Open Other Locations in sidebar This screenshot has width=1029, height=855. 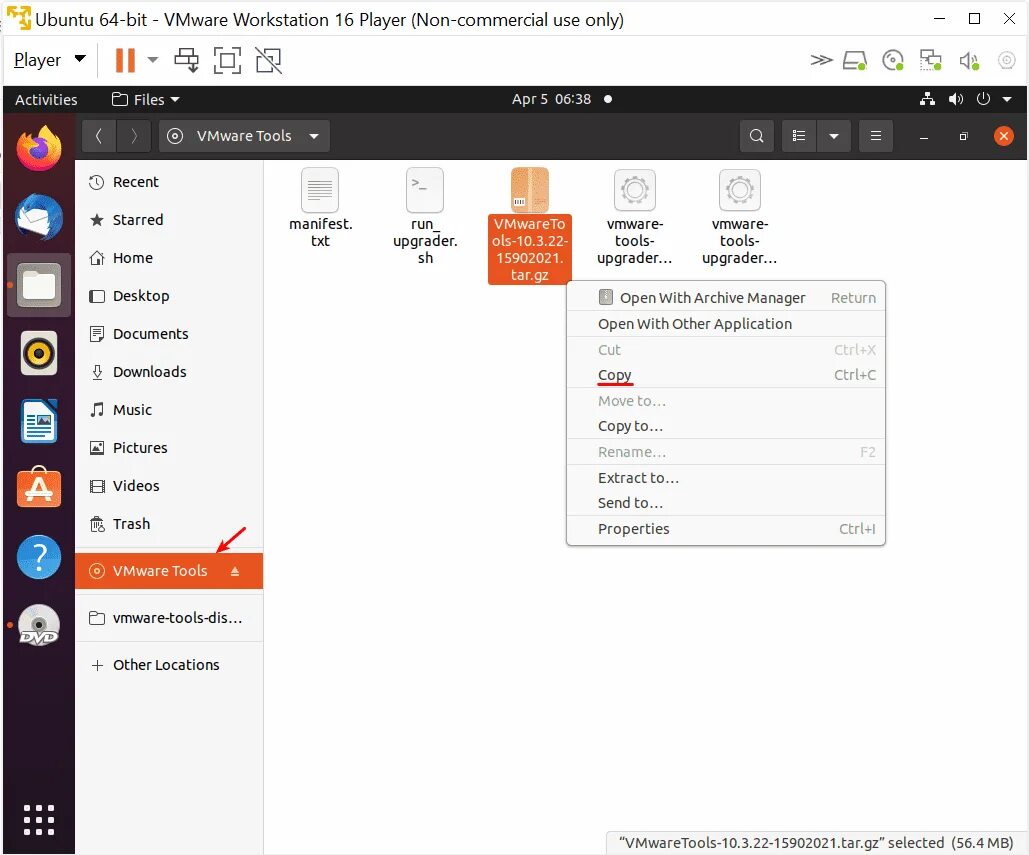pos(169,665)
